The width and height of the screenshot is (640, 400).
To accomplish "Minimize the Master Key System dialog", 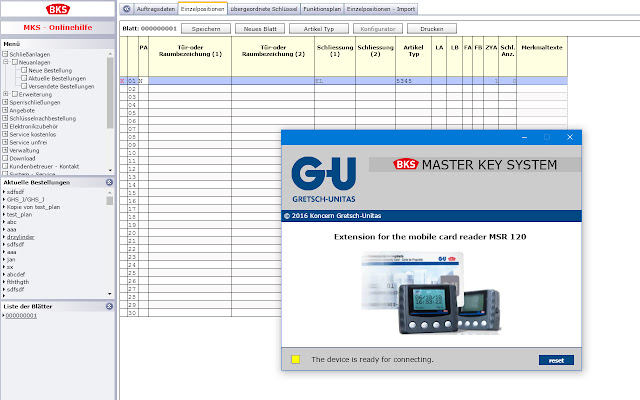I will [524, 137].
